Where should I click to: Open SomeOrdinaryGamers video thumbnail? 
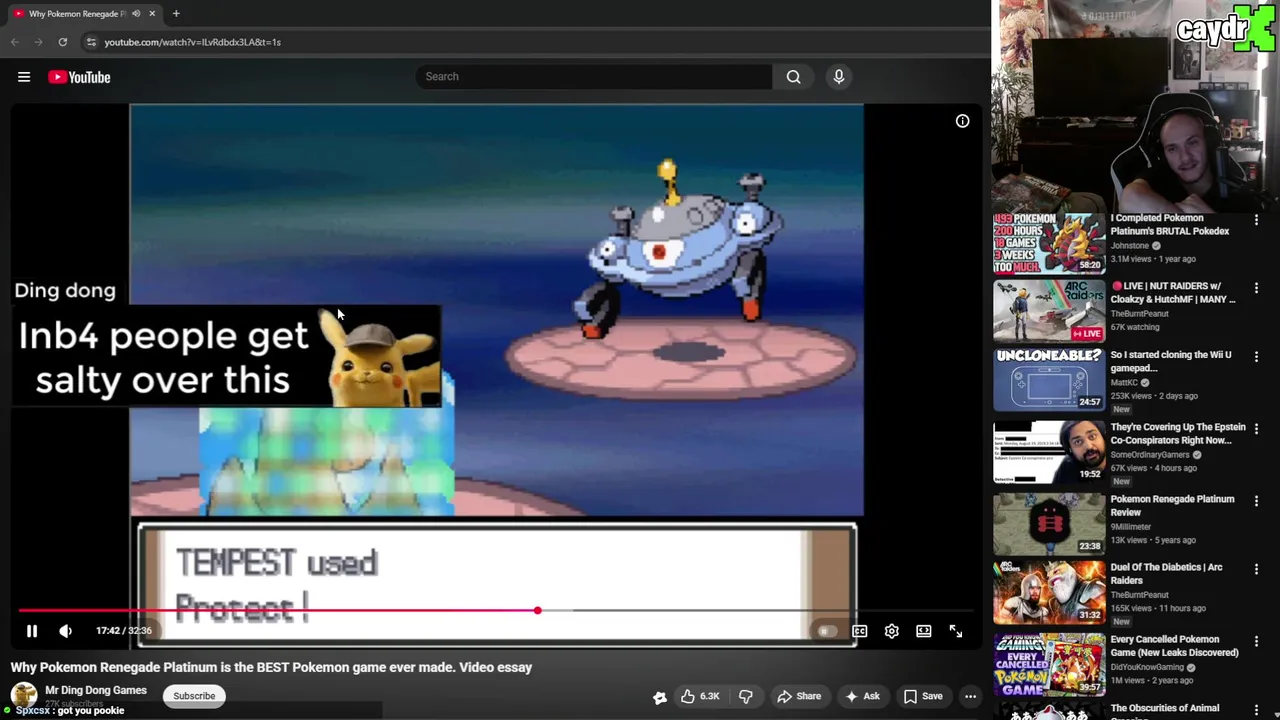pos(1049,452)
